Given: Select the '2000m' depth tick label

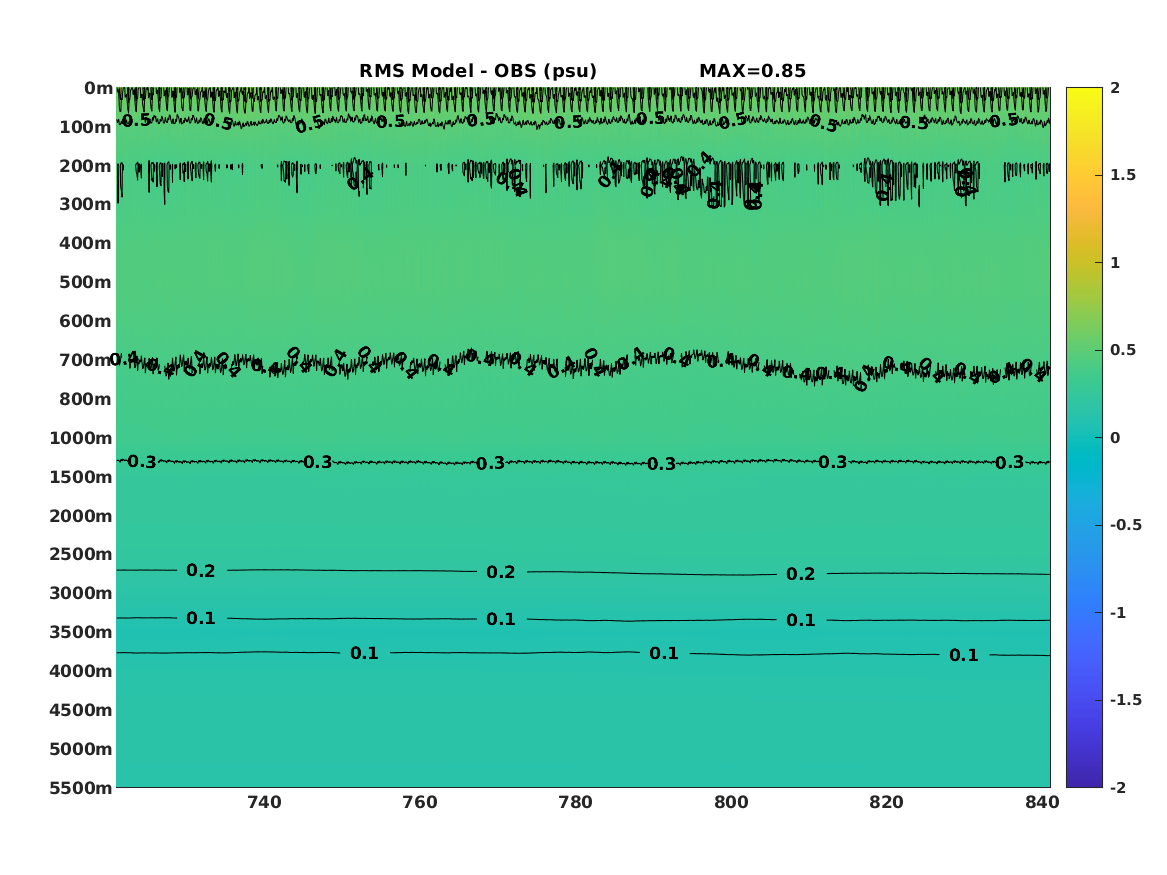Looking at the screenshot, I should [x=81, y=516].
